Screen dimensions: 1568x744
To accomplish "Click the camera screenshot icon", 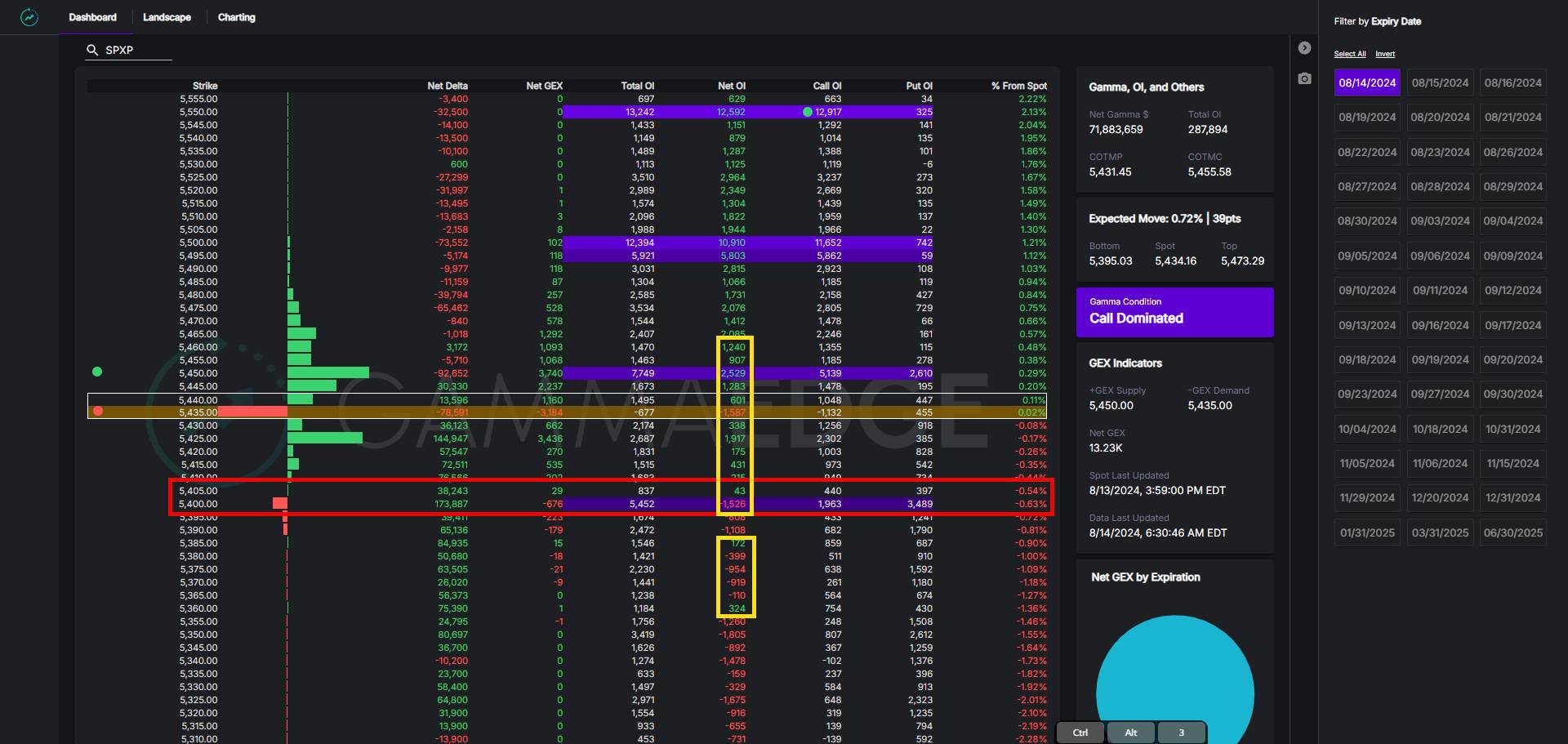I will coord(1304,78).
